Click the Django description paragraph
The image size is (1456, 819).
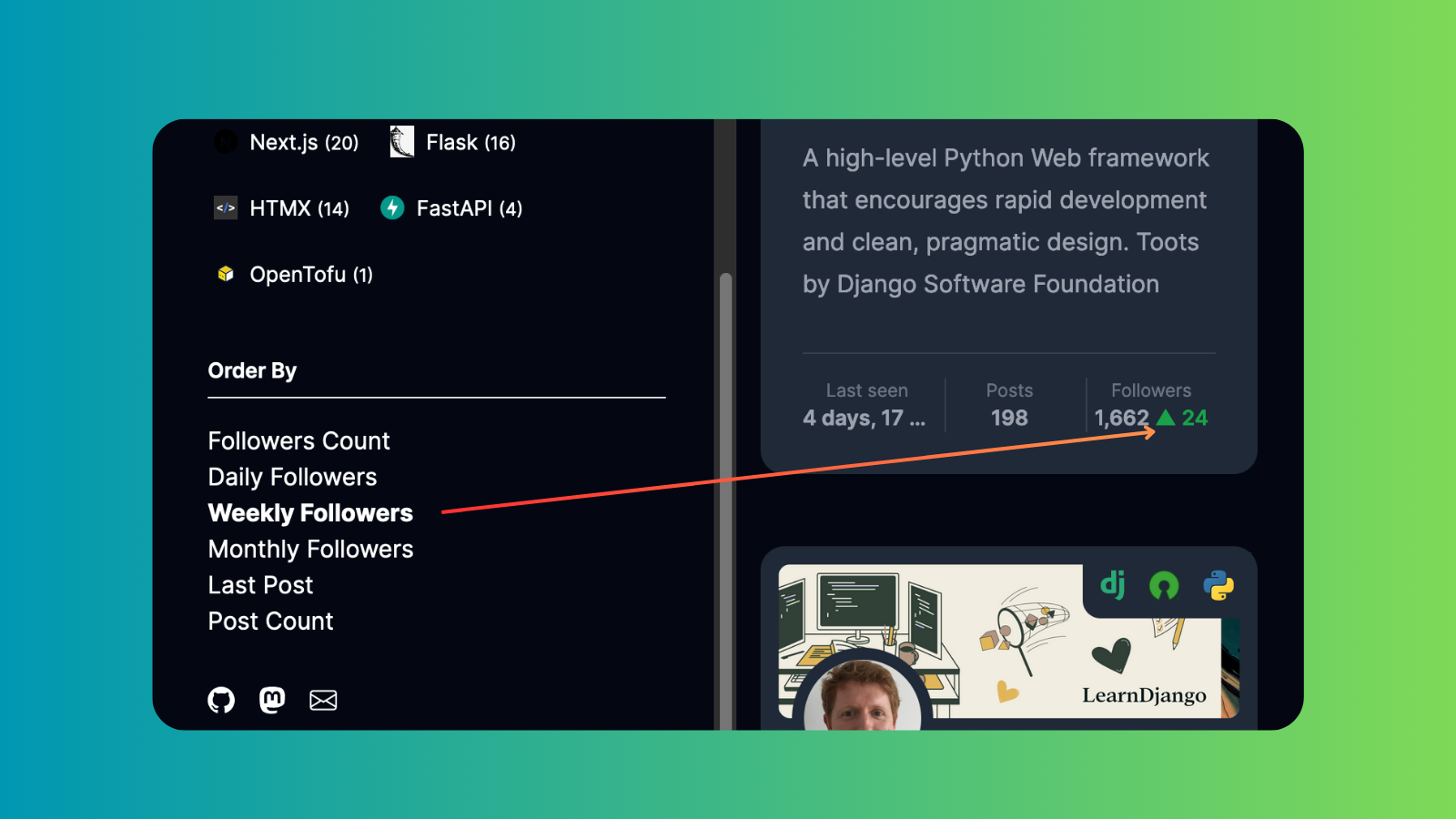[1006, 221]
